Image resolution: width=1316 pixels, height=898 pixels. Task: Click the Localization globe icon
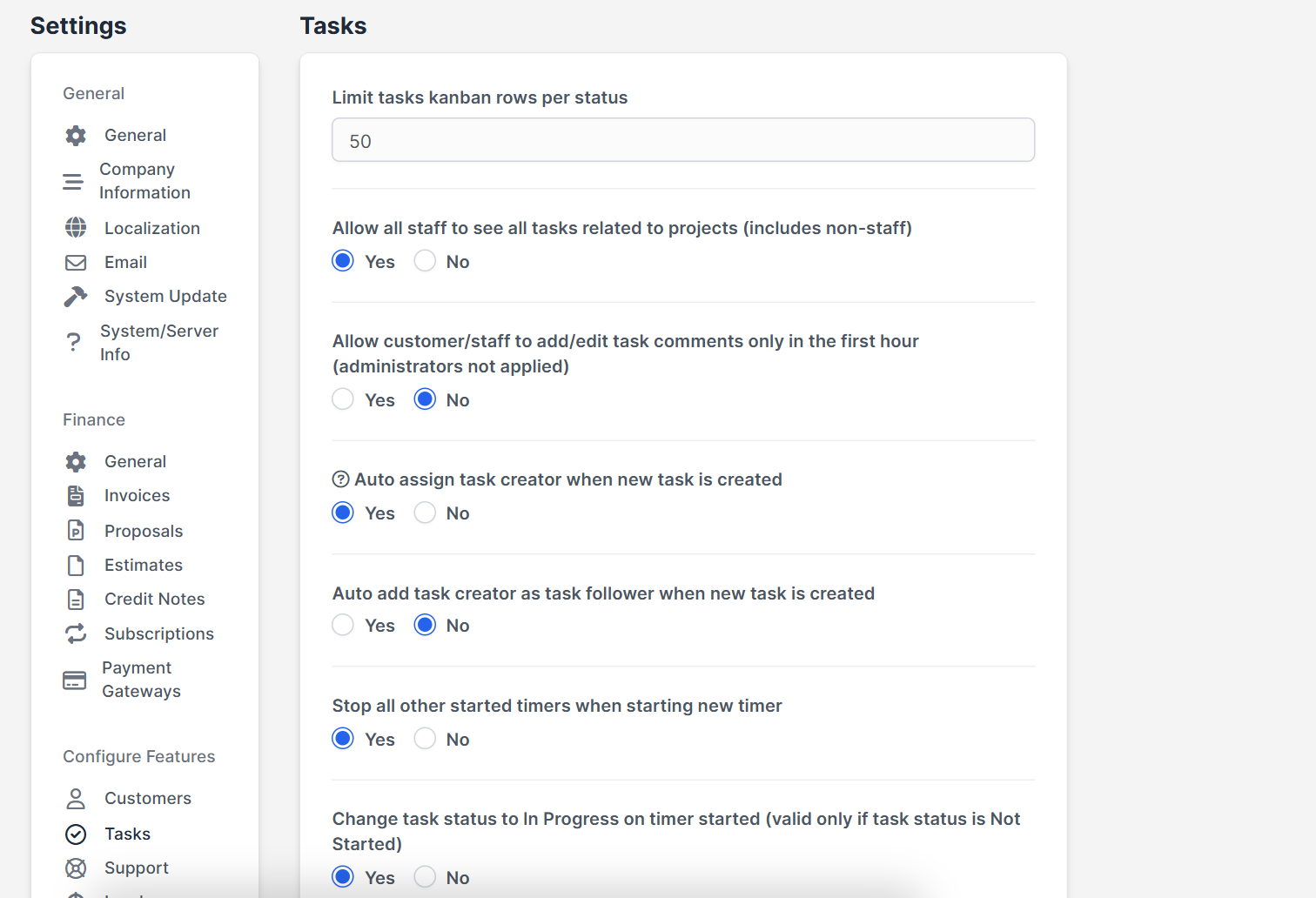click(76, 228)
